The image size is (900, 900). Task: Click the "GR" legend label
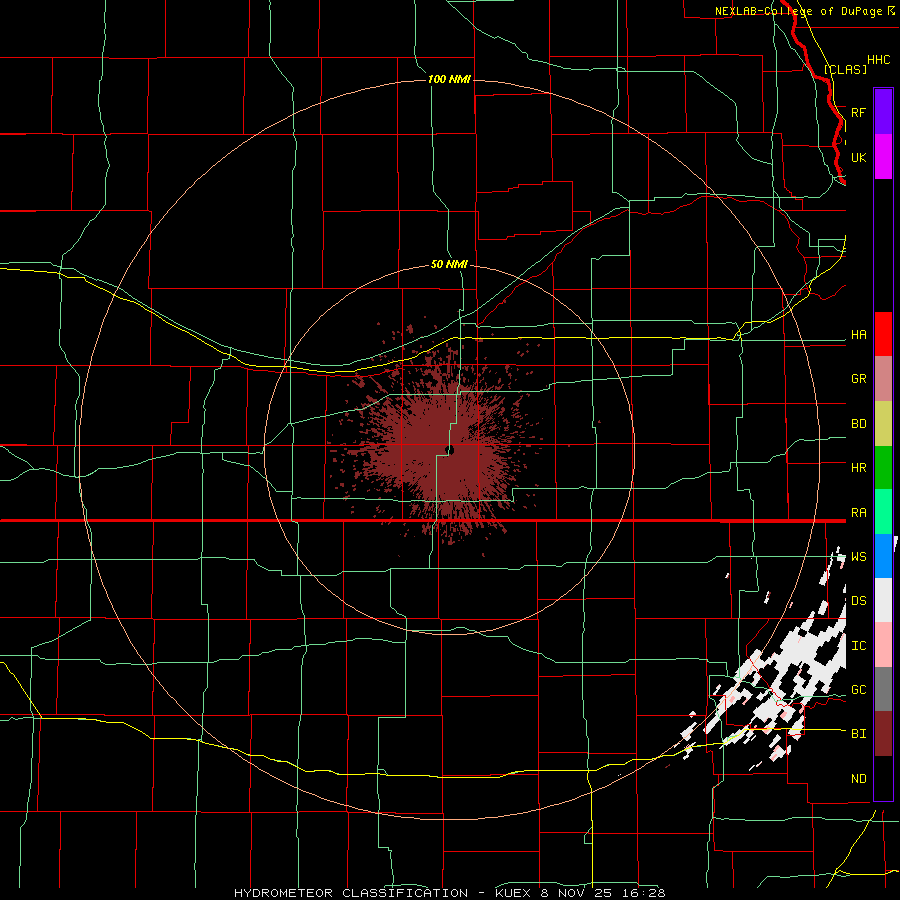[x=858, y=379]
